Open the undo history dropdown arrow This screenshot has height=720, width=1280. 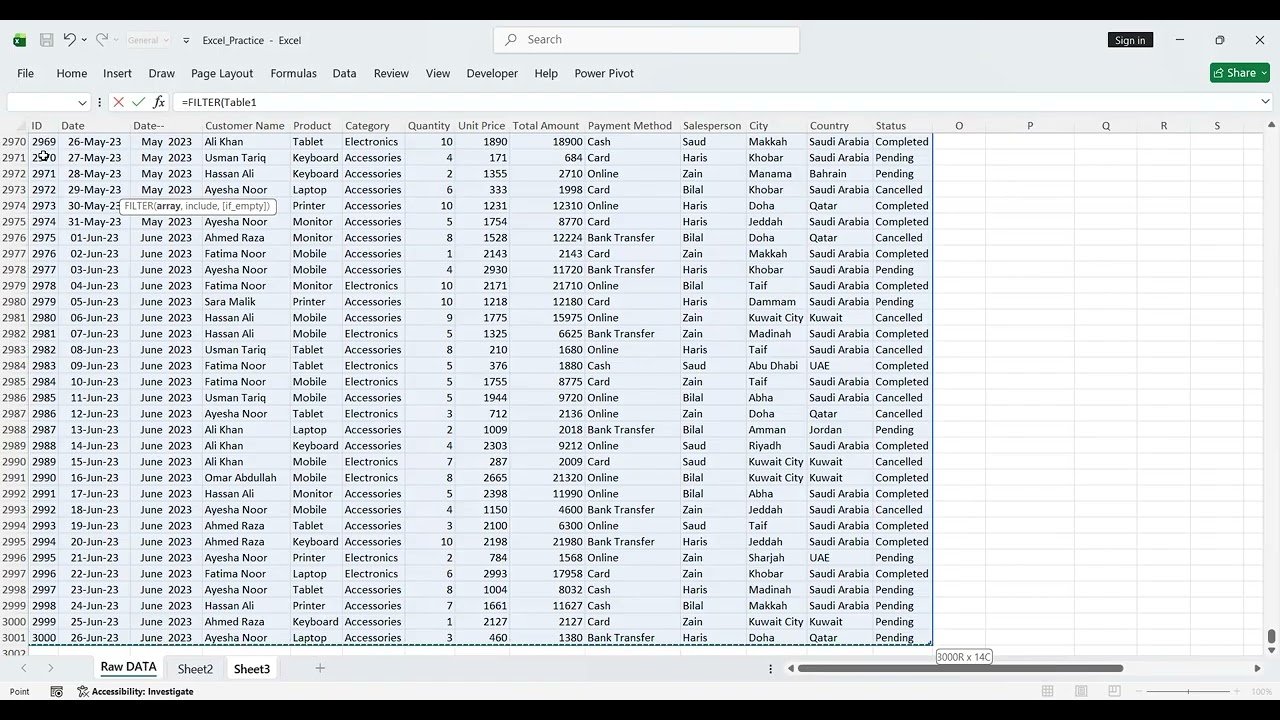tap(84, 40)
